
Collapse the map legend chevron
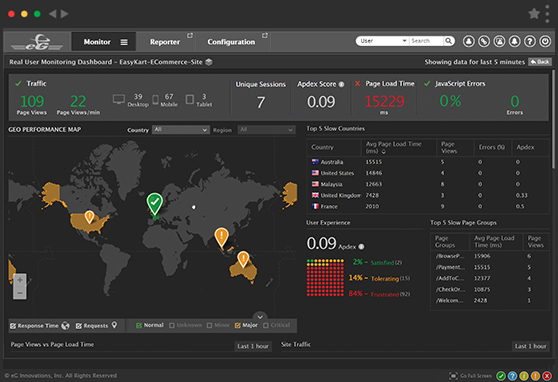coord(260,316)
